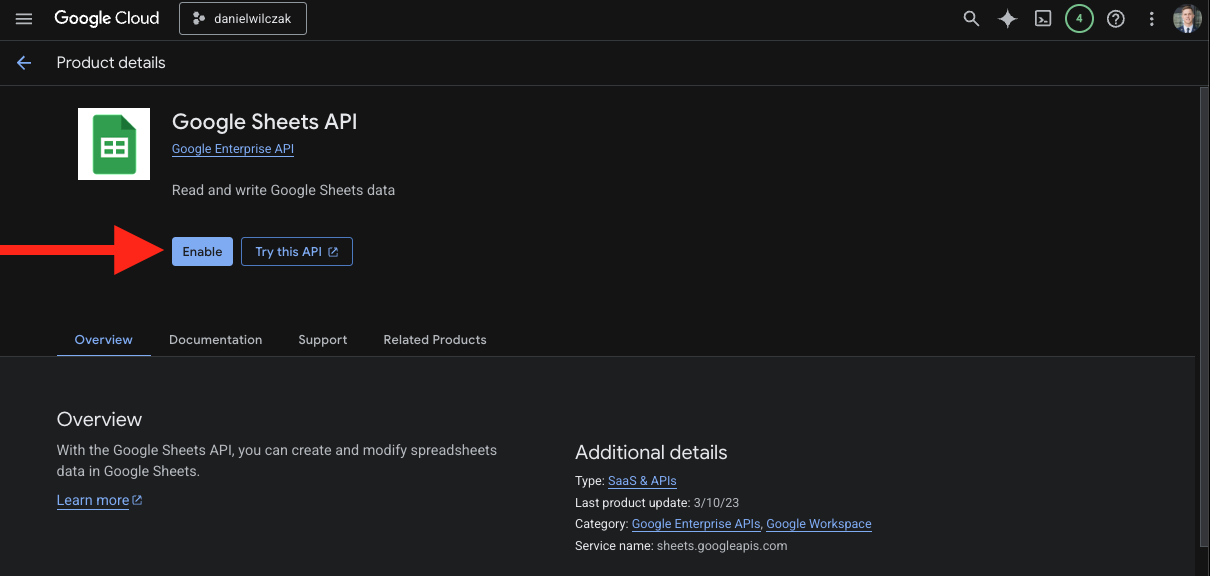Image resolution: width=1210 pixels, height=576 pixels.
Task: Enable the Google Sheets API
Action: tap(202, 252)
